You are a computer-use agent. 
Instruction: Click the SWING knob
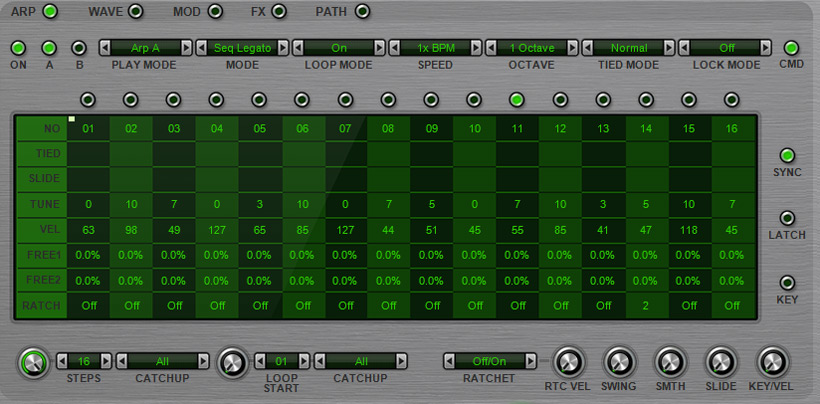click(x=619, y=361)
